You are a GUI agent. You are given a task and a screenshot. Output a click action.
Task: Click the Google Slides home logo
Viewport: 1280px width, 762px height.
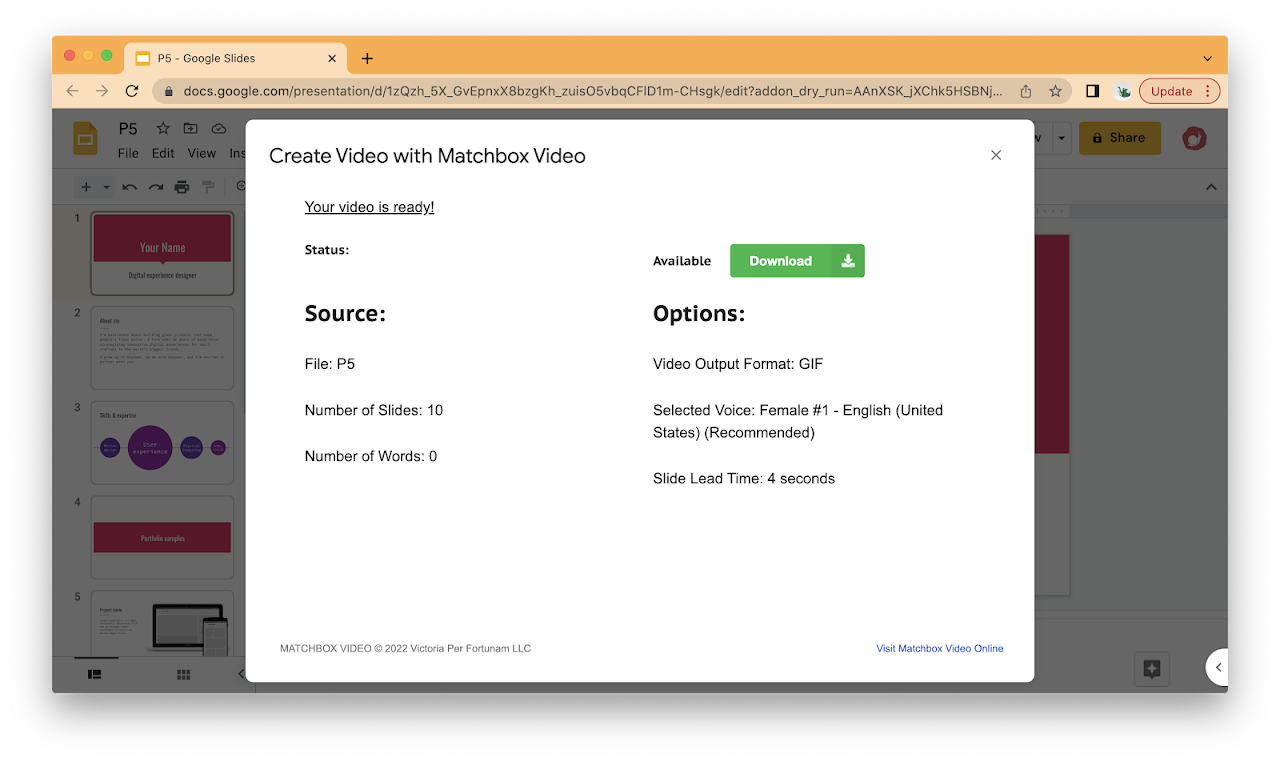[86, 139]
